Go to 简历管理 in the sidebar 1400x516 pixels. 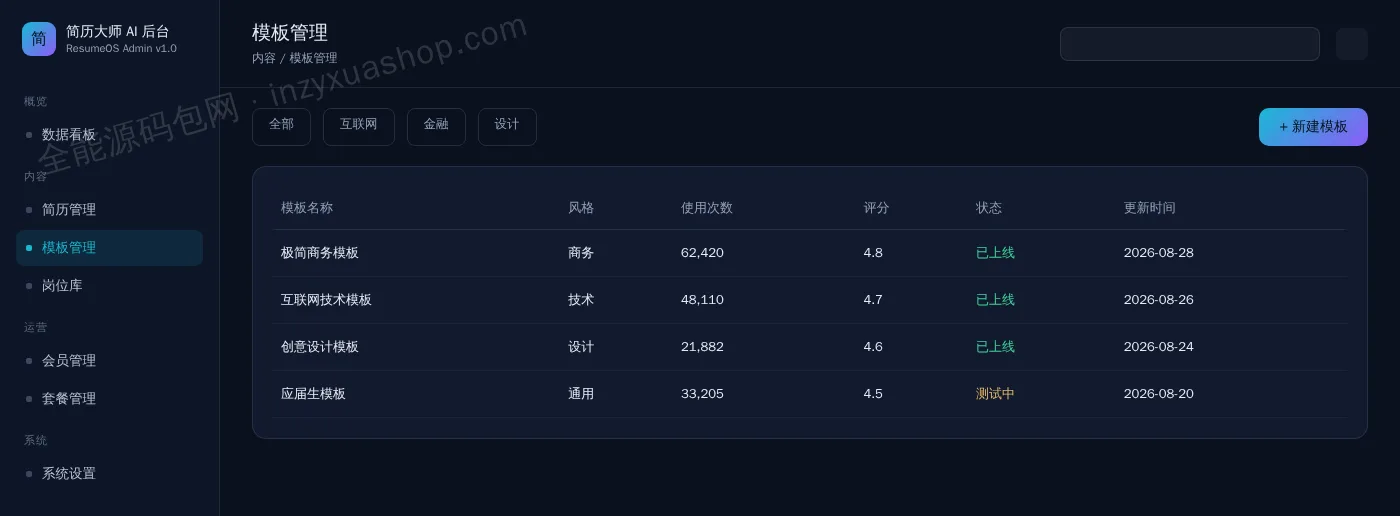109,210
